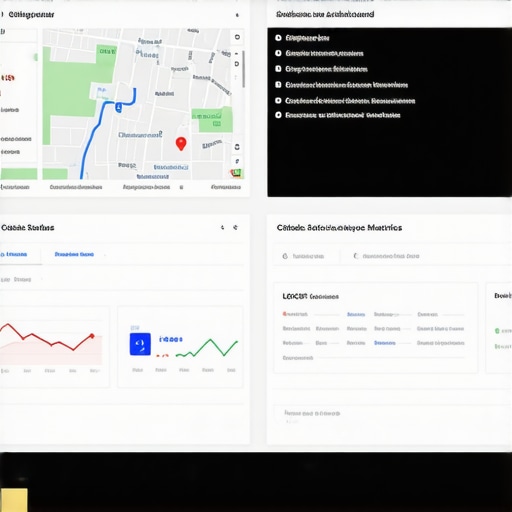Open the blue link in the card's third row

(x=385, y=343)
